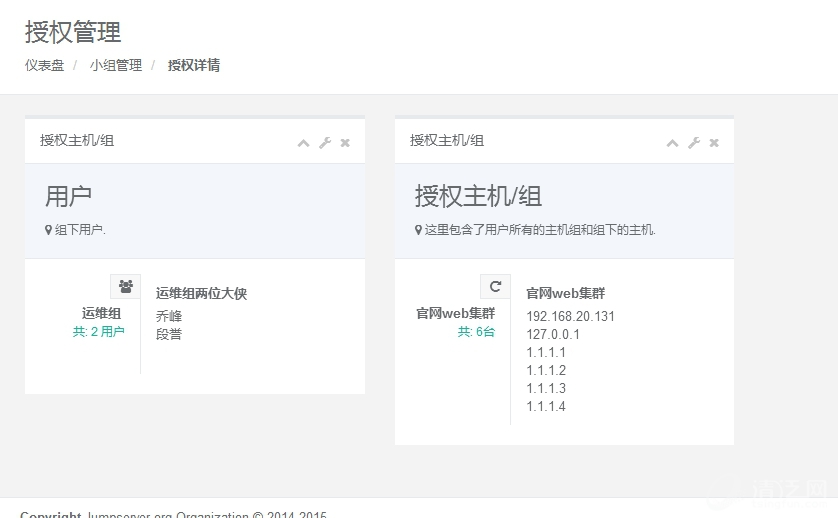Collapse the left panel with chevron
The image size is (838, 518).
click(x=303, y=143)
